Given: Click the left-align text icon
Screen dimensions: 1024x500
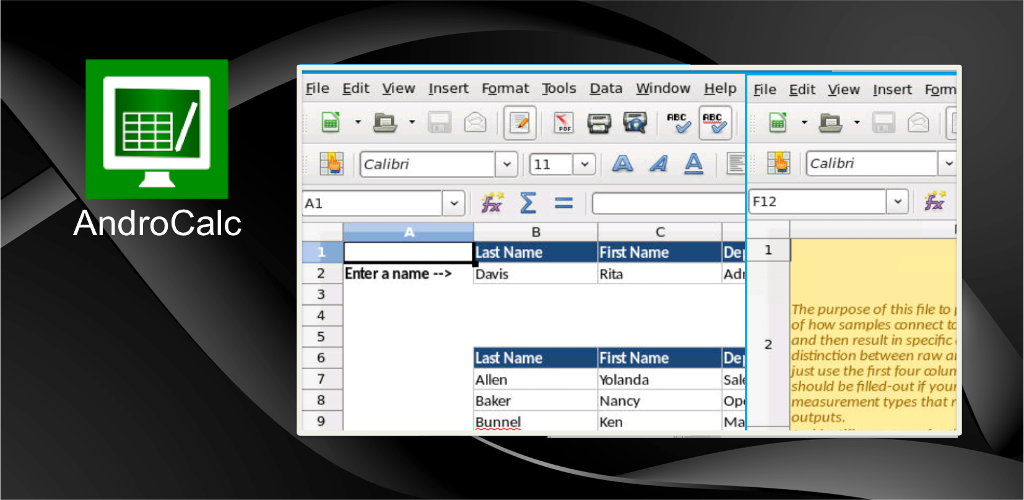Looking at the screenshot, I should [736, 164].
